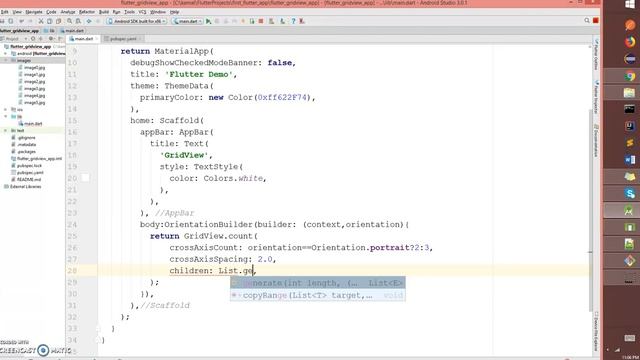Click the lib breadcrumb in the navigation bar
Viewport: 640px width, 360px height.
[49, 31]
